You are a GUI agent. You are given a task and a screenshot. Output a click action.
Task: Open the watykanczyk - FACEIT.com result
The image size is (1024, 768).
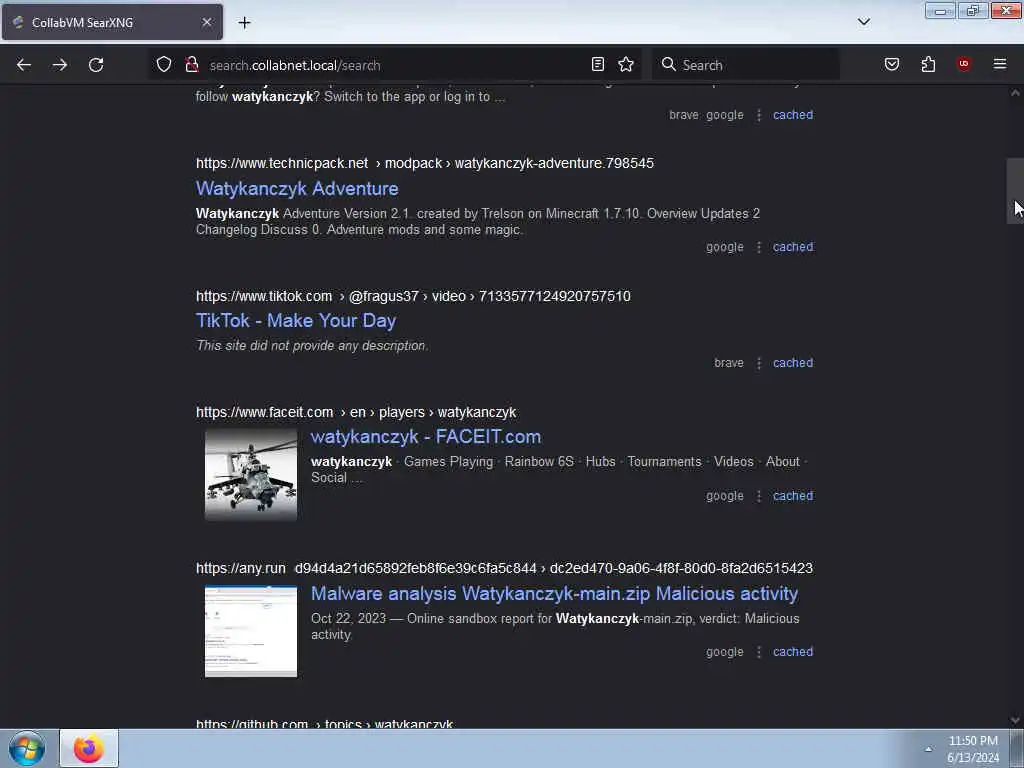pyautogui.click(x=426, y=437)
